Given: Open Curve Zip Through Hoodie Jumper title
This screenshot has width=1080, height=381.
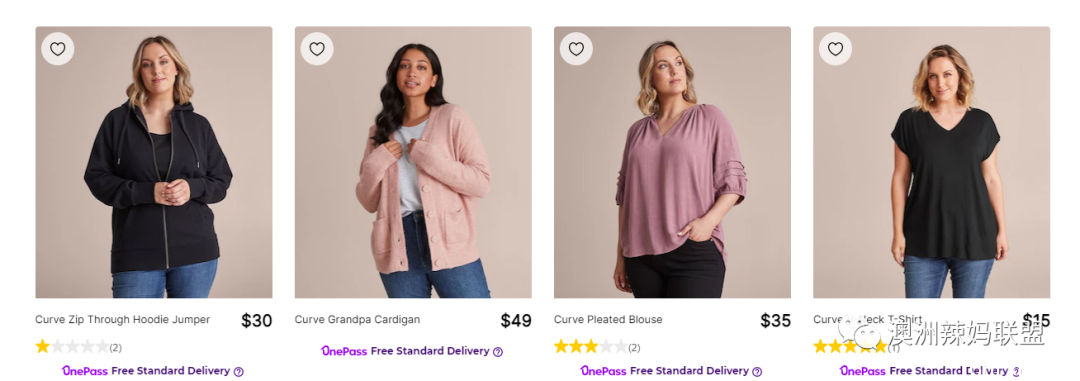Looking at the screenshot, I should coord(123,320).
